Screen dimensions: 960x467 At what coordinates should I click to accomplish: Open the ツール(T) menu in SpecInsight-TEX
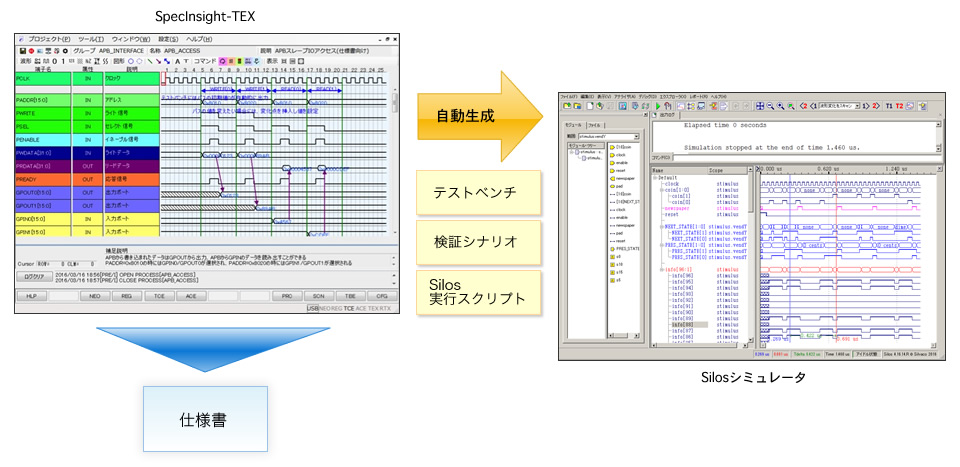point(91,39)
